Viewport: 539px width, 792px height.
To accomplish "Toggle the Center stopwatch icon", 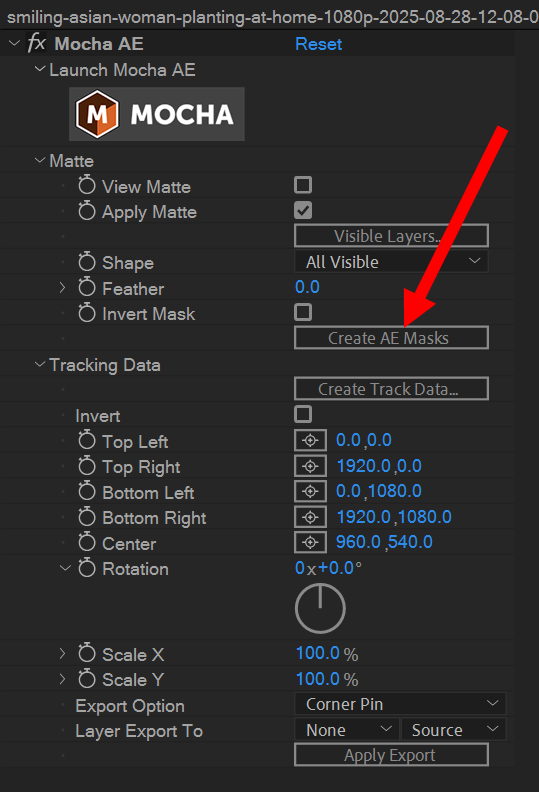I will (x=87, y=542).
